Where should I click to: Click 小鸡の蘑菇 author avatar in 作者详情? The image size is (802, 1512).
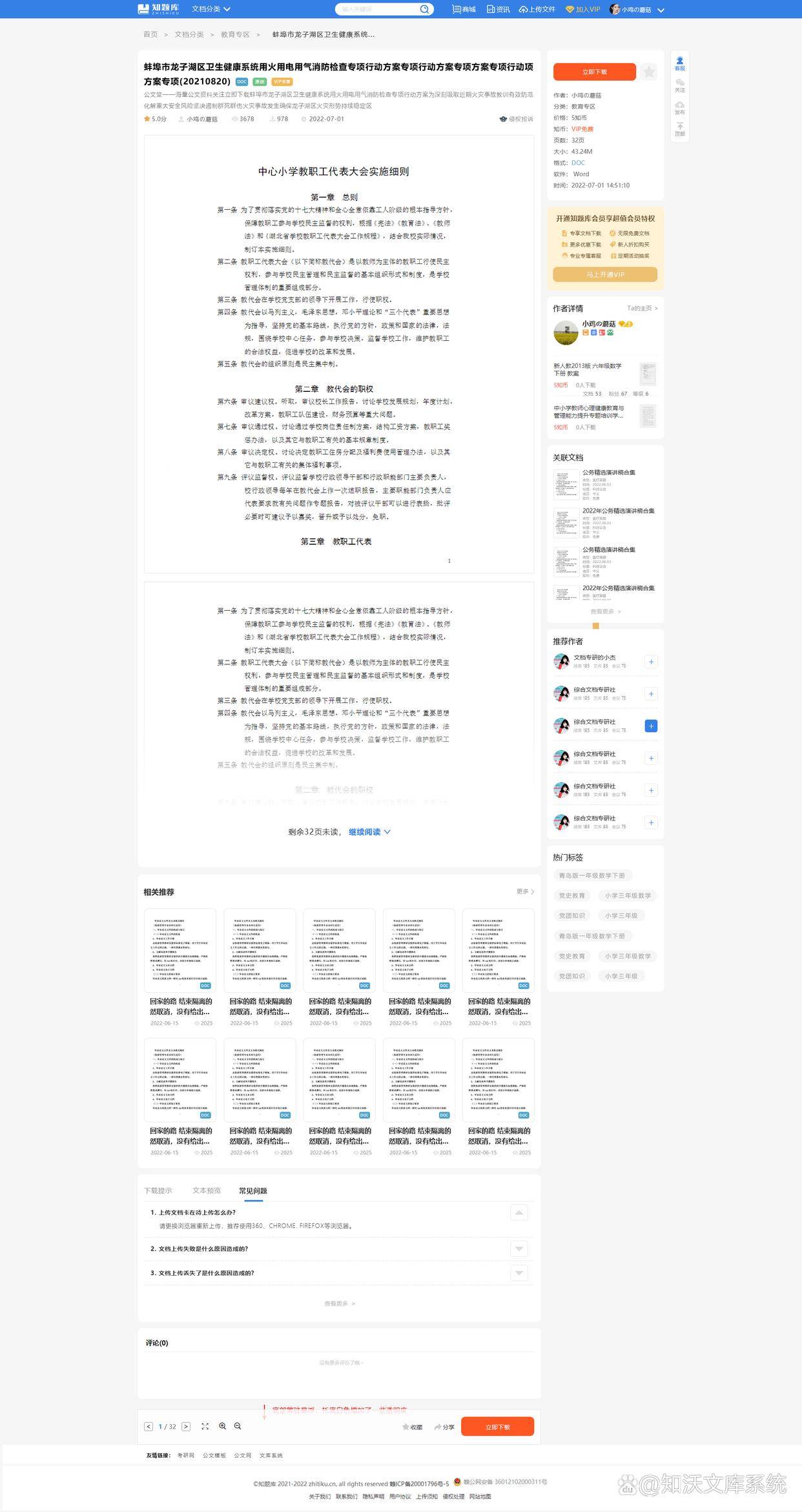pyautogui.click(x=566, y=332)
